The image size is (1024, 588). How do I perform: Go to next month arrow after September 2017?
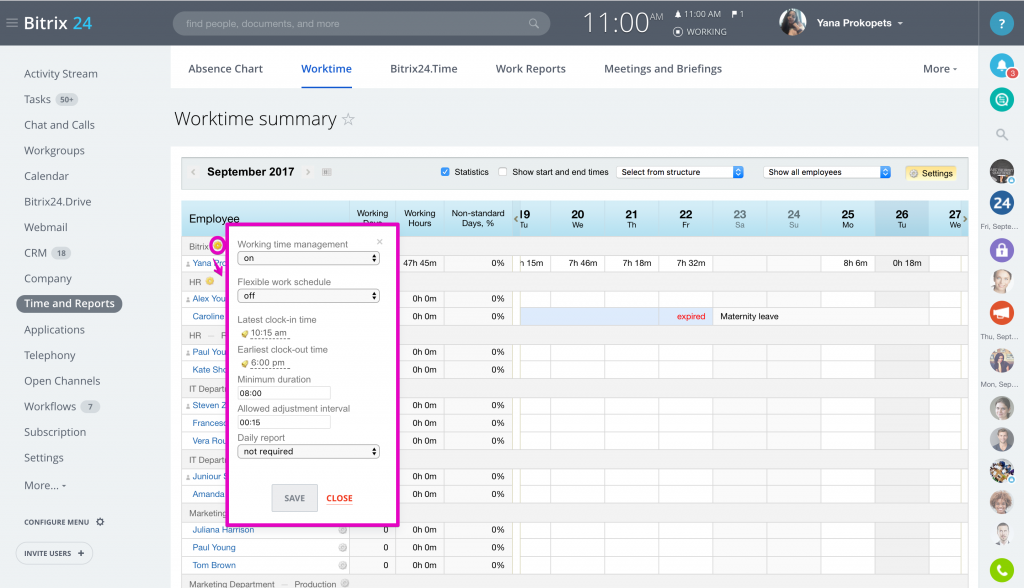tap(308, 172)
